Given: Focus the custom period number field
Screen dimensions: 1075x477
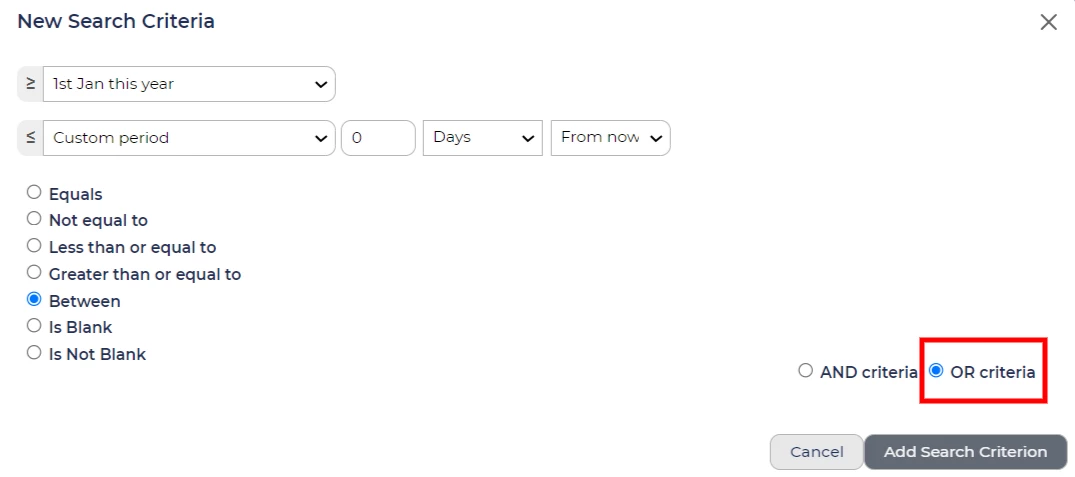Looking at the screenshot, I should [x=377, y=138].
